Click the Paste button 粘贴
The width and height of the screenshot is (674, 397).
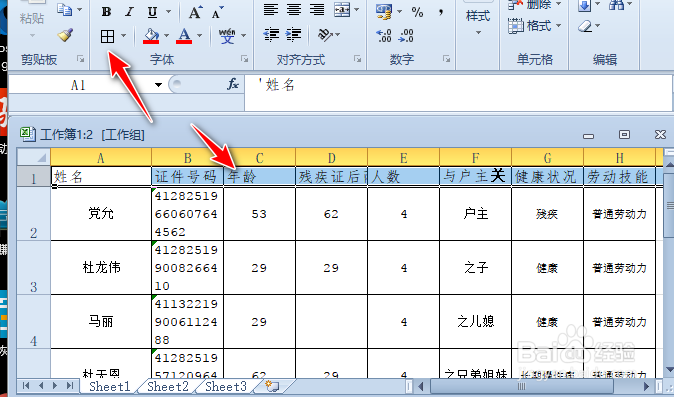[x=32, y=18]
